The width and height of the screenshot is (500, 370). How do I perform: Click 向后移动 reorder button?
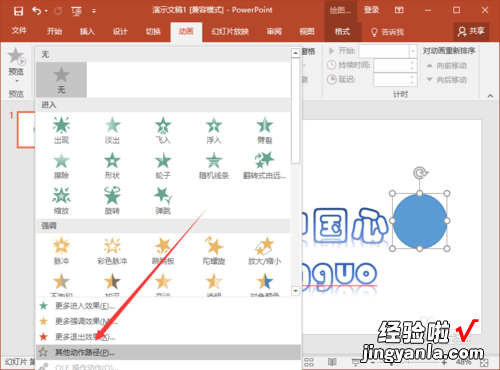tap(447, 80)
